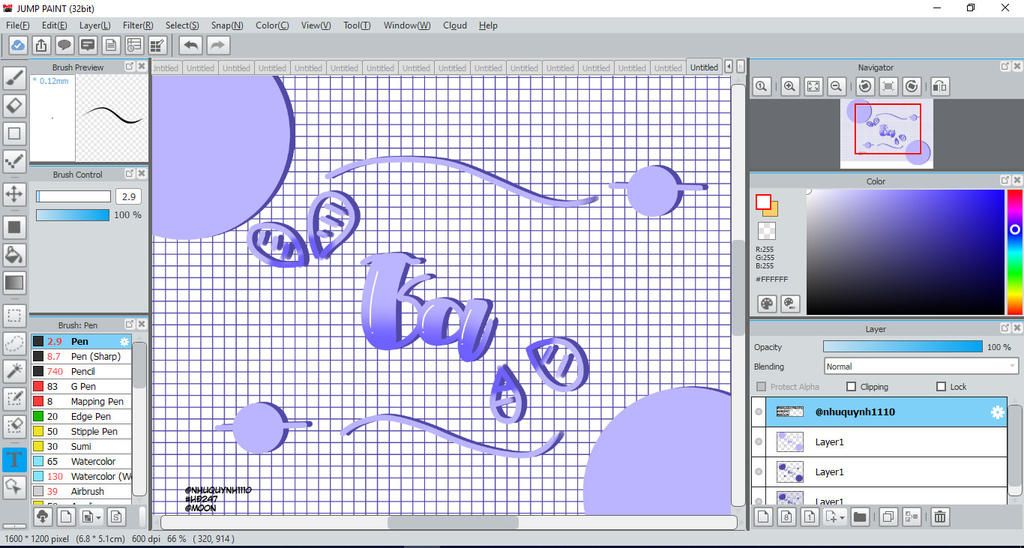Rotate canvas left in Navigator

[865, 86]
